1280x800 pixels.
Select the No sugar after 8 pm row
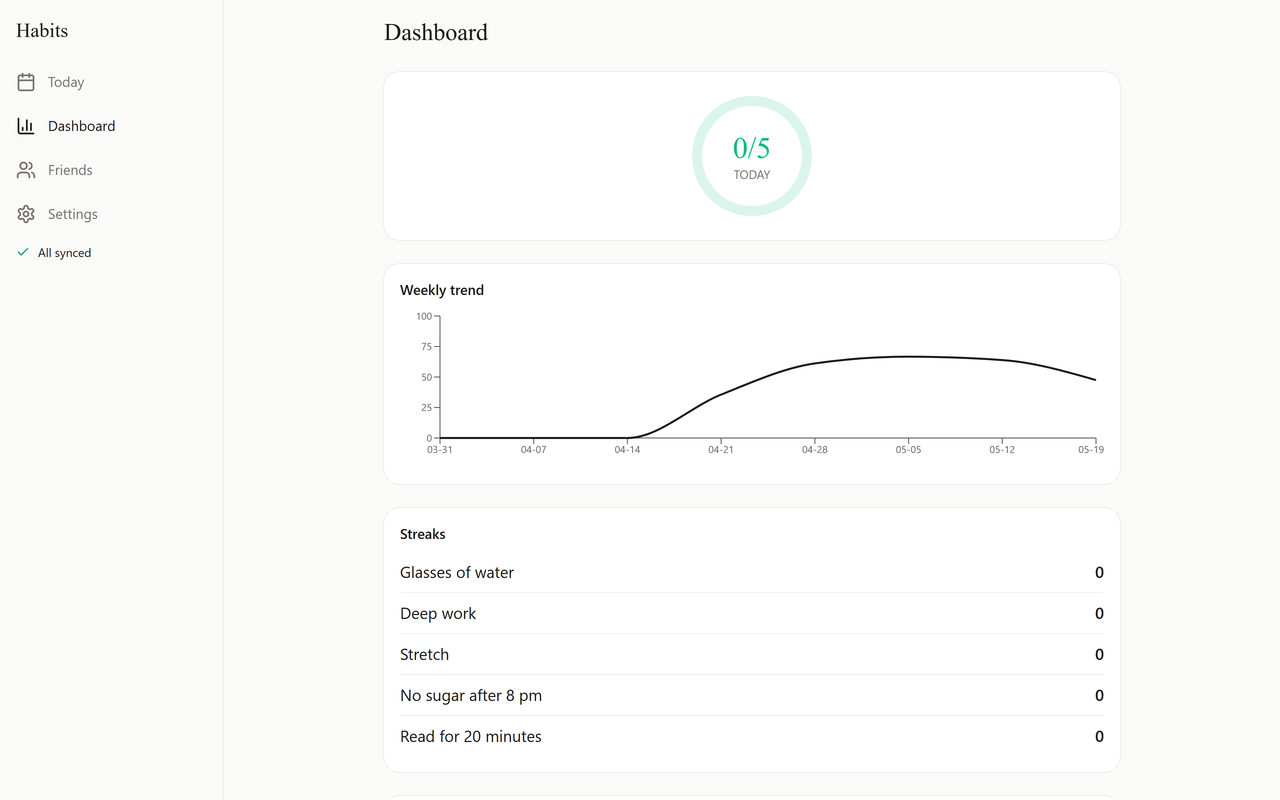pyautogui.click(x=752, y=696)
